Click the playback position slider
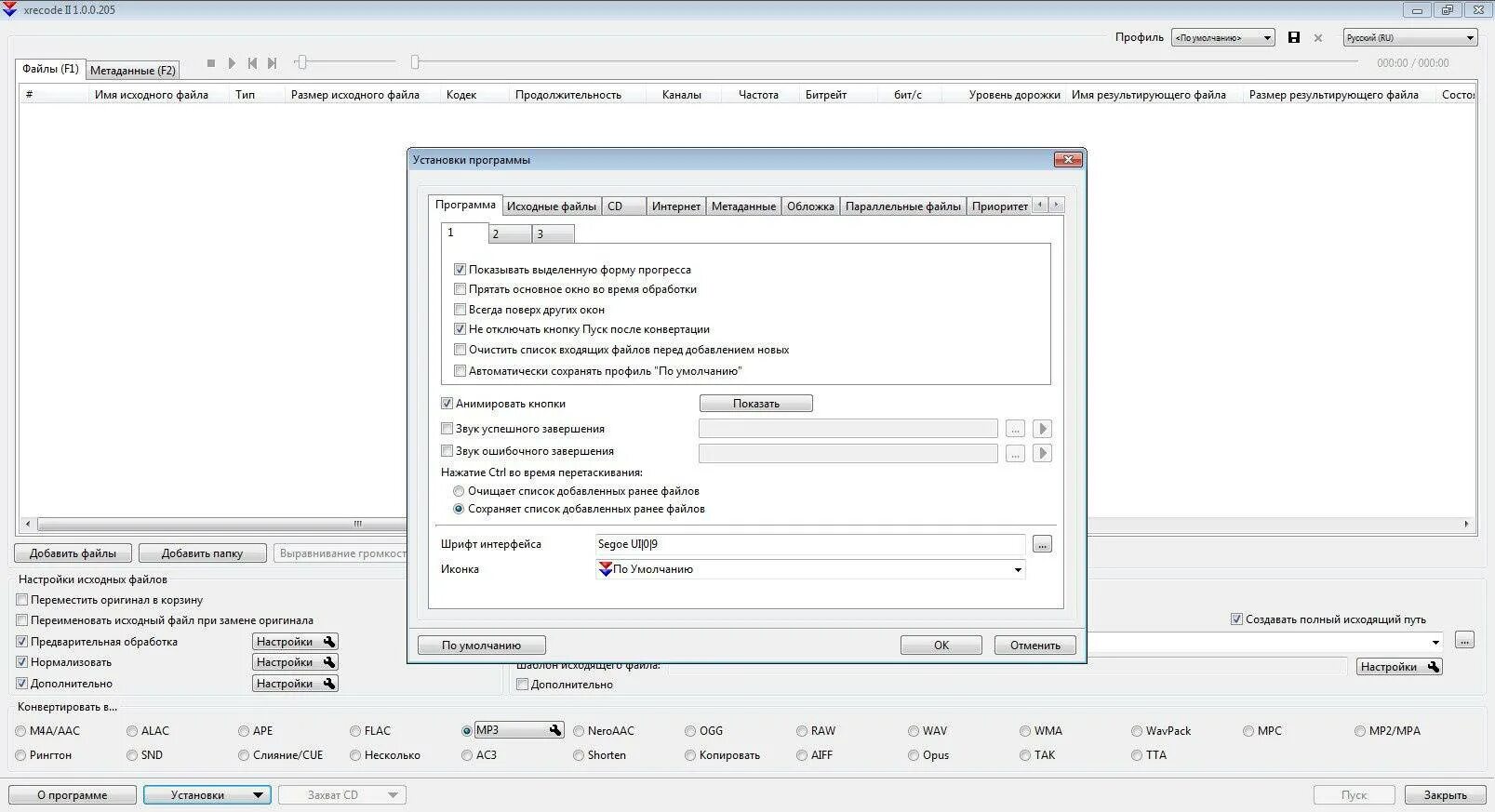Image resolution: width=1495 pixels, height=812 pixels. [884, 62]
